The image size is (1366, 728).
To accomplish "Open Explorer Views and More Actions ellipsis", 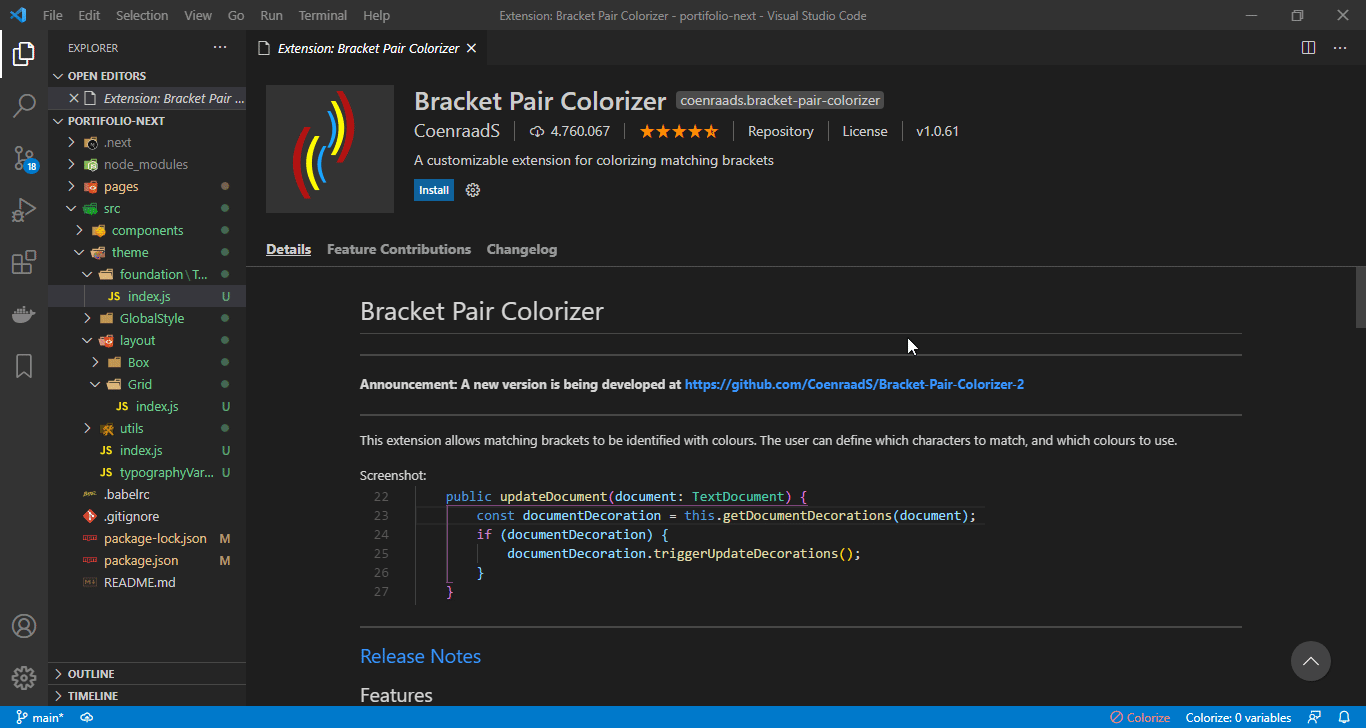I will tap(220, 48).
